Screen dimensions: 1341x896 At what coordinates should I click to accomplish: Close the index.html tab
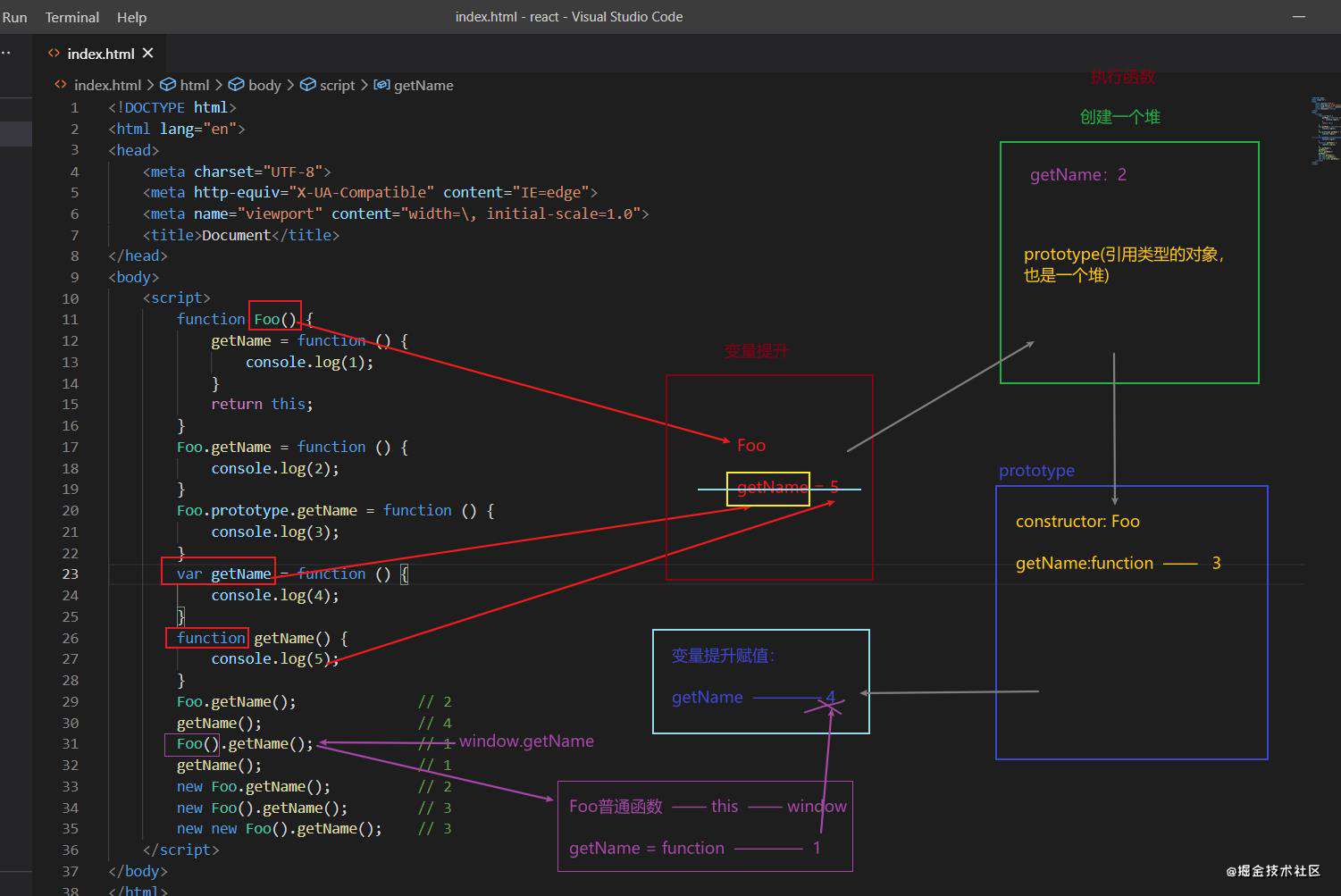[148, 54]
